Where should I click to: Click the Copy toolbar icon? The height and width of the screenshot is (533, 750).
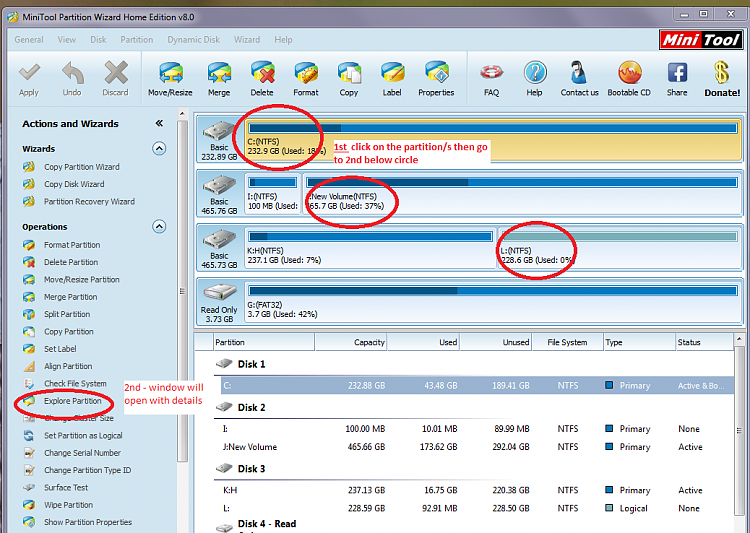tap(349, 73)
